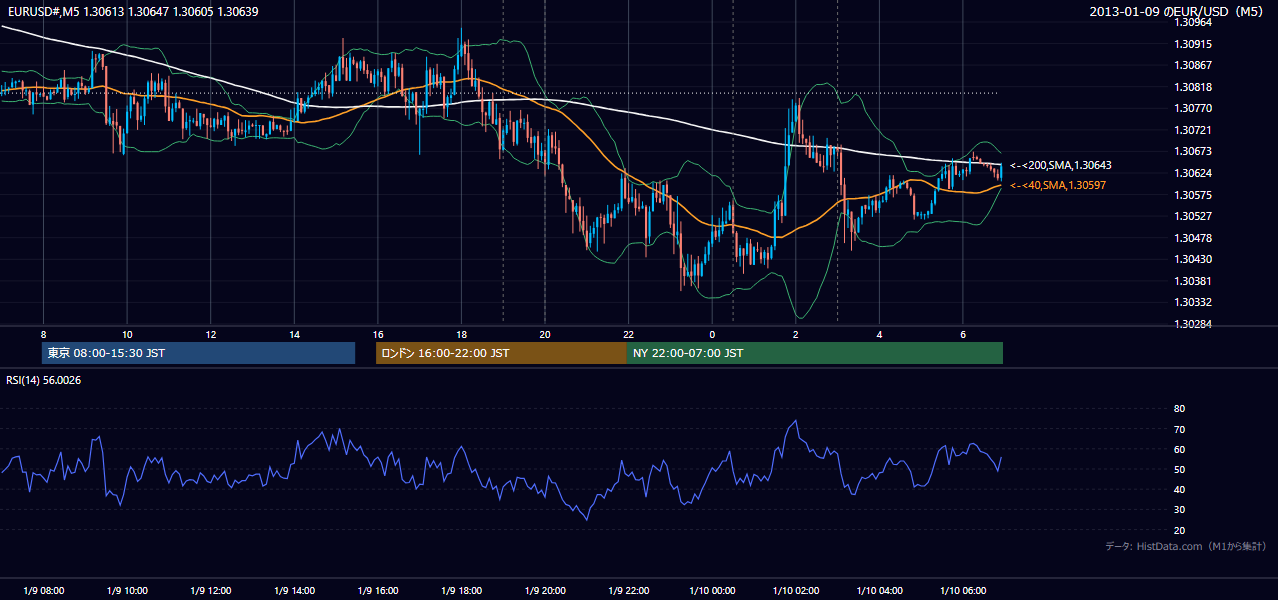Click RSI axis level 30
The image size is (1278, 600).
pos(1179,510)
